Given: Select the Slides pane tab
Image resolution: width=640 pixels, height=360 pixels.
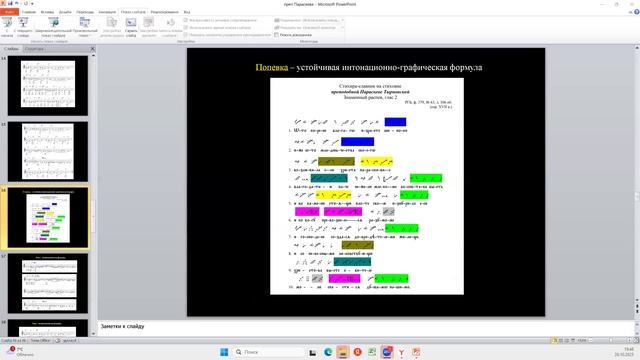Looking at the screenshot, I should tap(11, 49).
